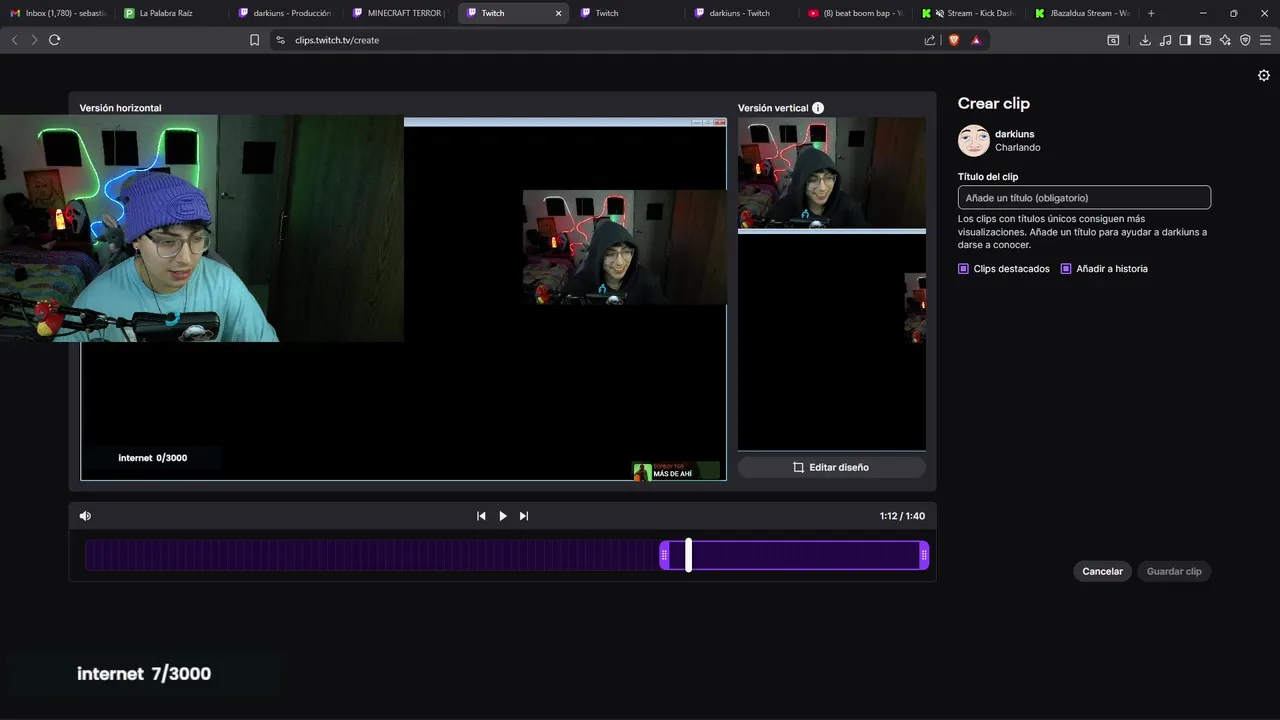
Task: Click the muted-audio icon on Kick Dashboard tab
Action: (x=939, y=13)
